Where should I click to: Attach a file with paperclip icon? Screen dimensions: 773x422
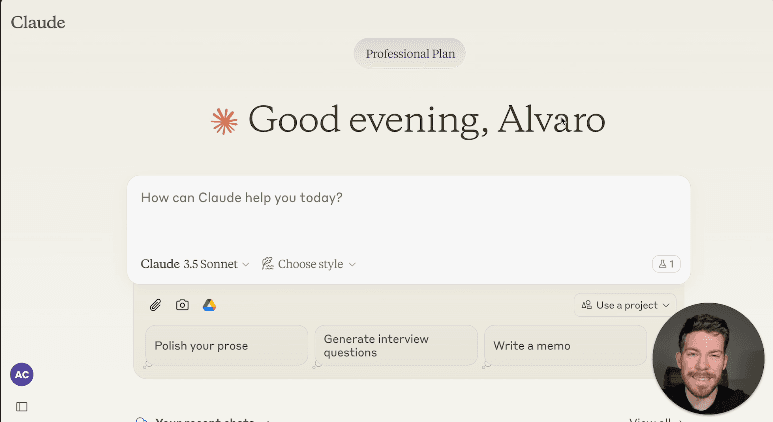[155, 305]
